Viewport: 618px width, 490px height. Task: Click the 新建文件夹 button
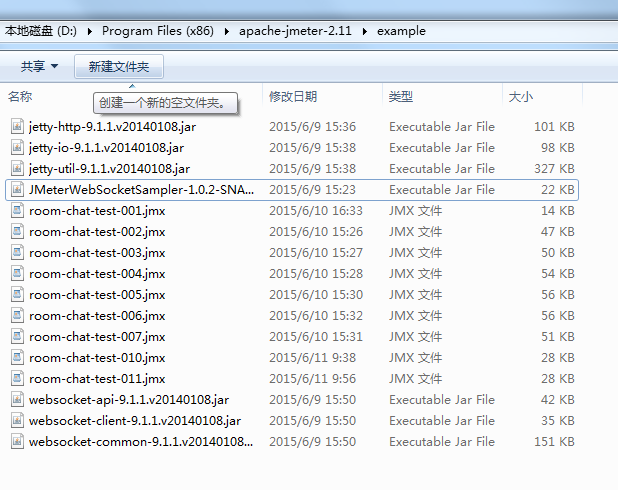click(119, 67)
